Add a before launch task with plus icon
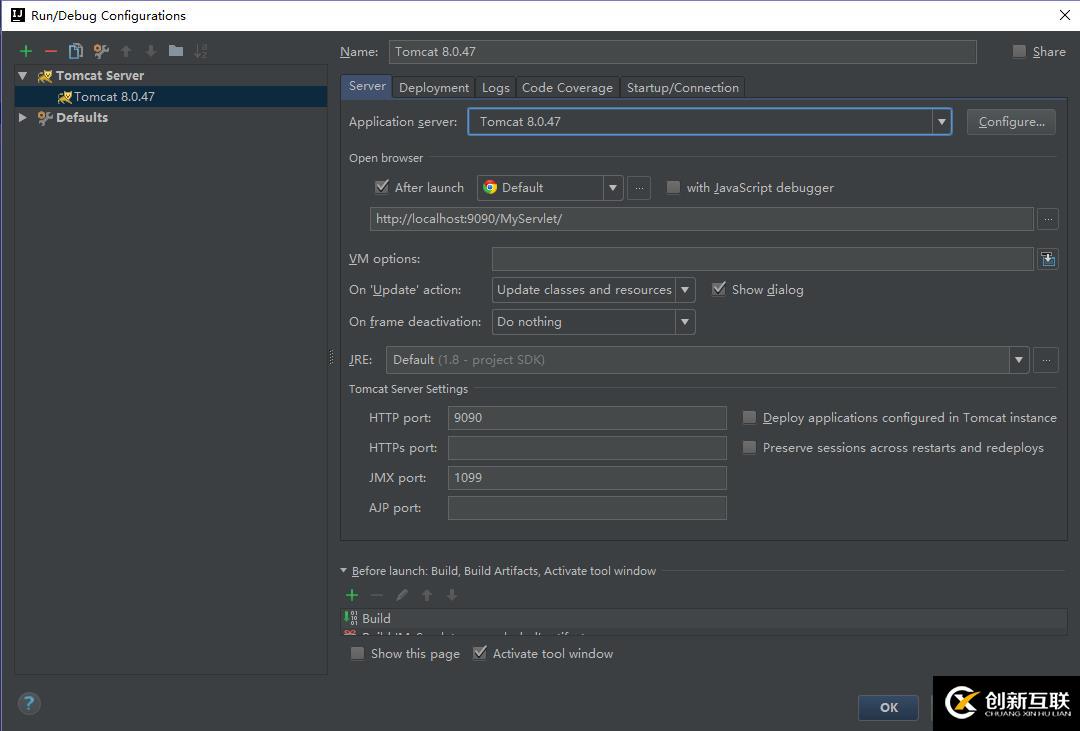Screen dimensions: 1080x731 [x=352, y=595]
